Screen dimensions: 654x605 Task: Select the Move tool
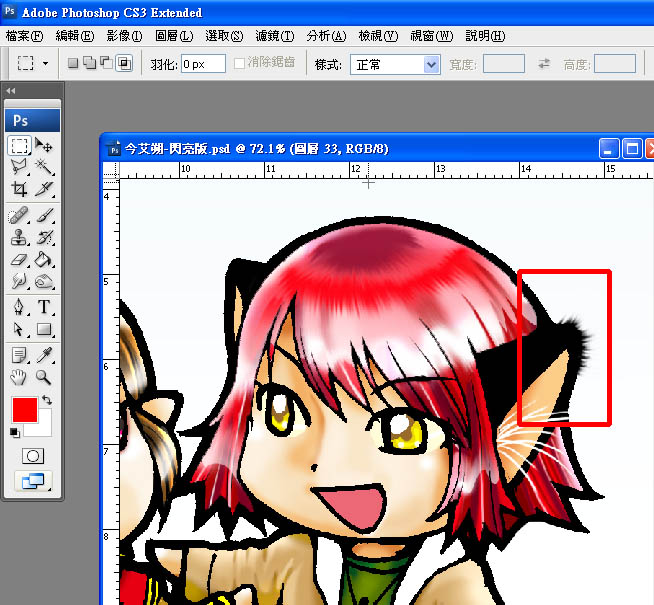[44, 145]
